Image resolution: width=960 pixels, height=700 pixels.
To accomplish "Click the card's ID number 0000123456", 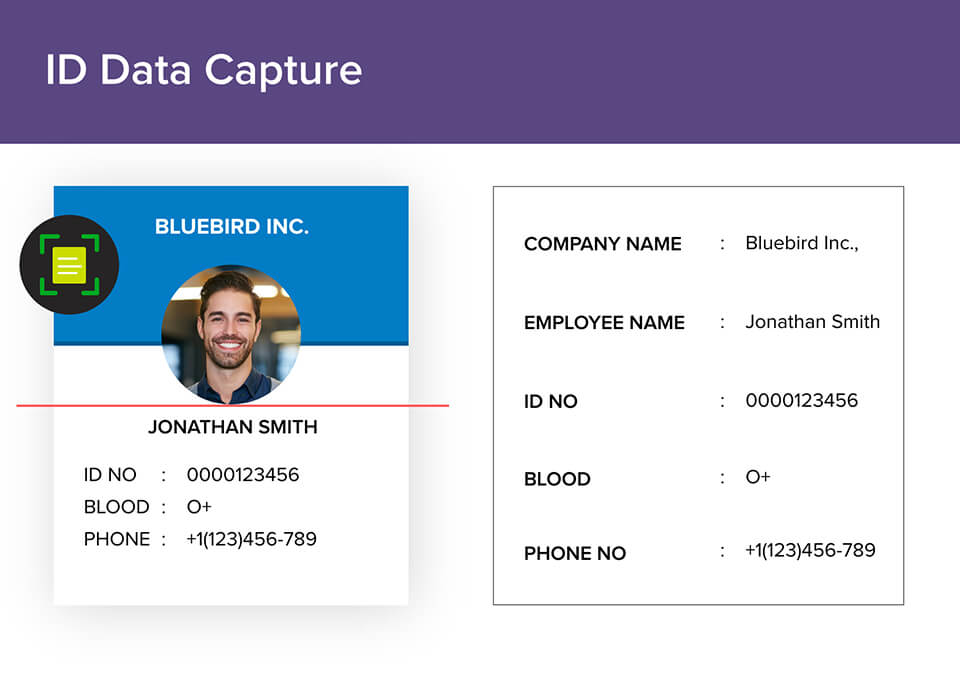I will tap(242, 475).
